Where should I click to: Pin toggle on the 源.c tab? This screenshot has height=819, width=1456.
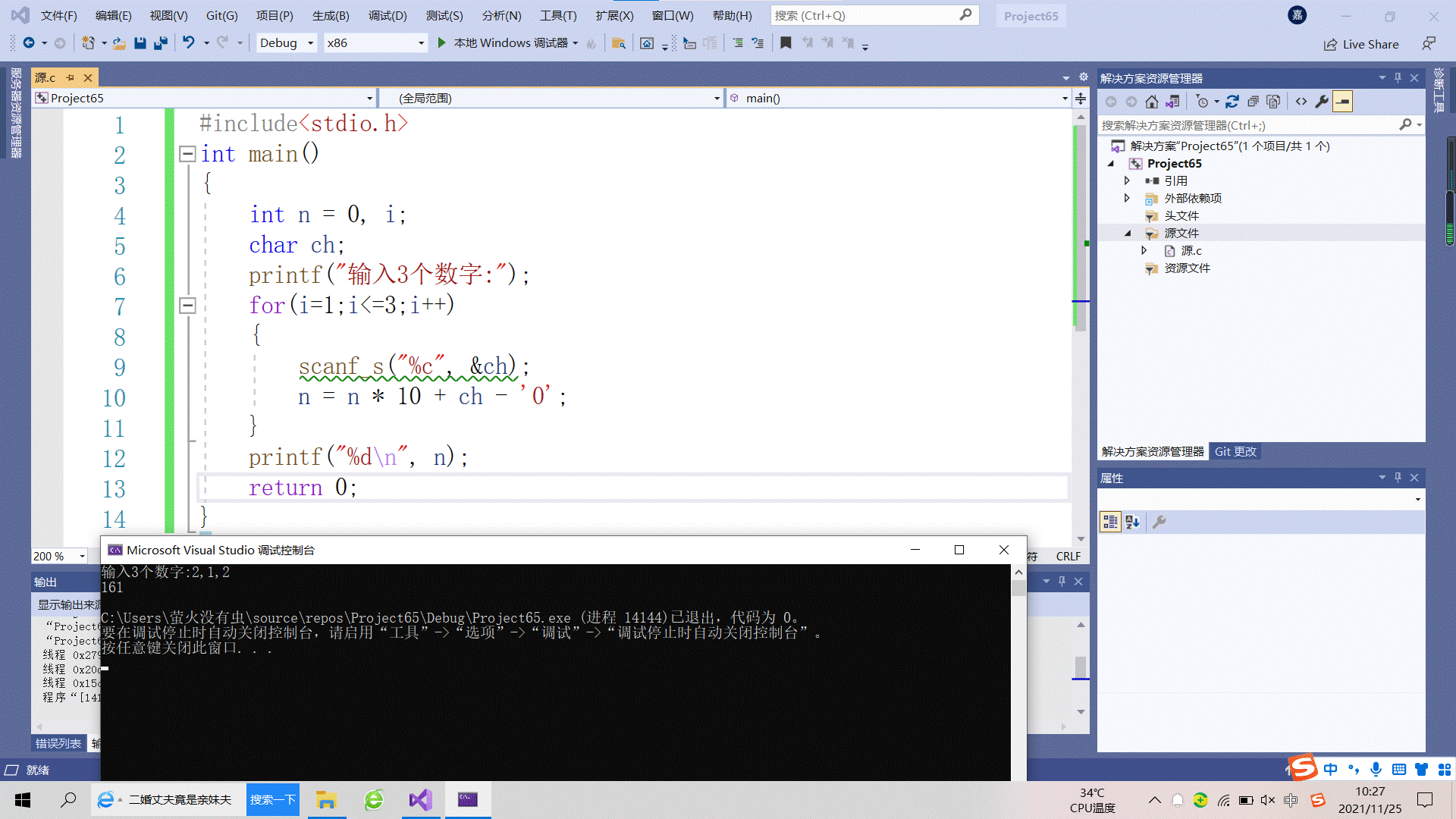click(x=70, y=77)
